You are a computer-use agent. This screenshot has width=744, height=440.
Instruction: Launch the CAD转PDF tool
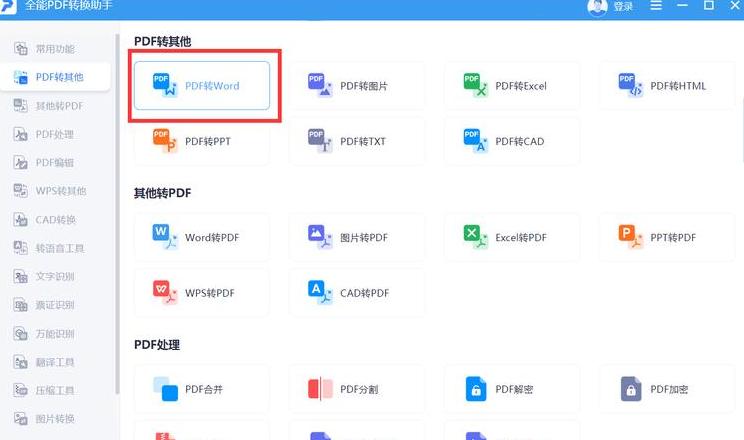click(357, 293)
